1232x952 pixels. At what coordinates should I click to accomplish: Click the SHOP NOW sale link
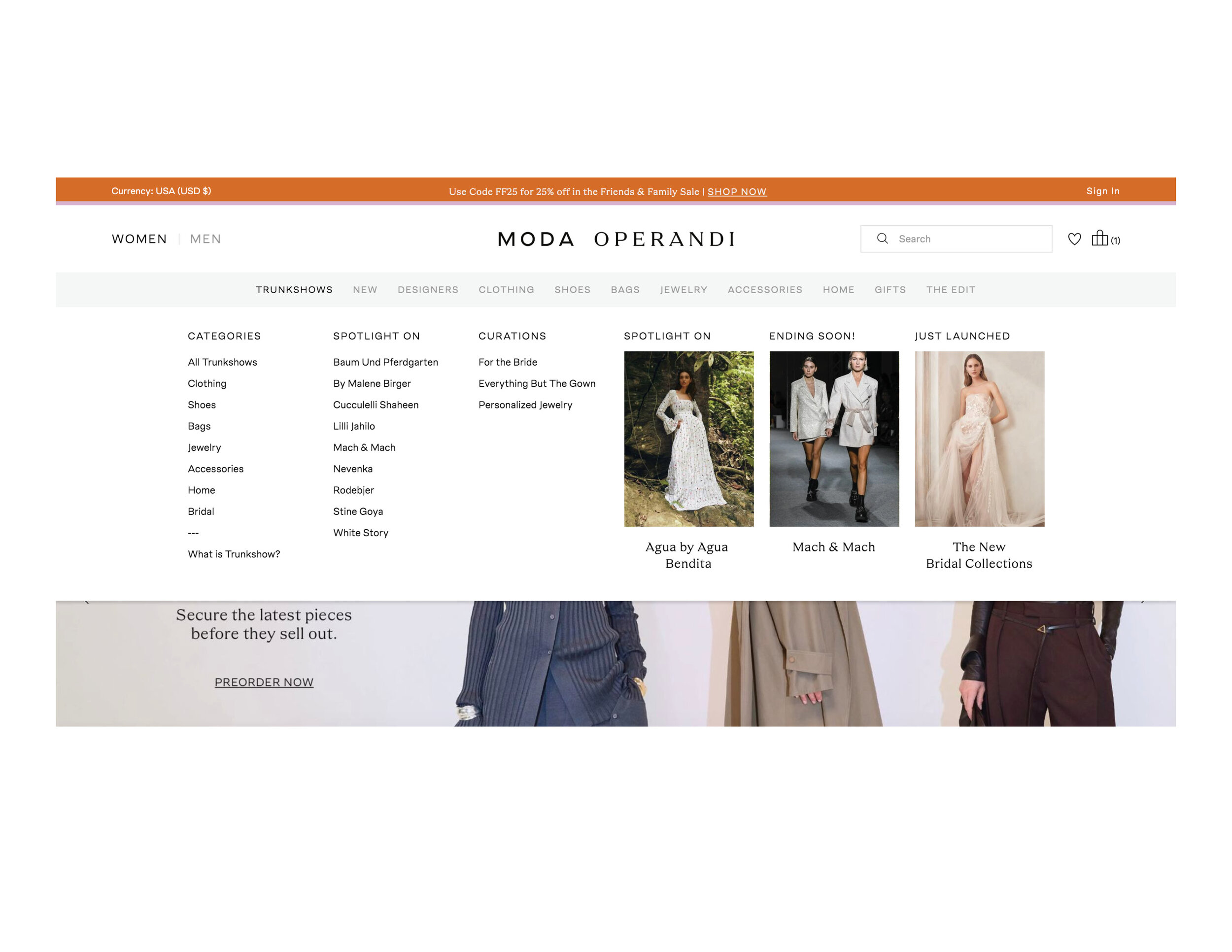tap(737, 192)
